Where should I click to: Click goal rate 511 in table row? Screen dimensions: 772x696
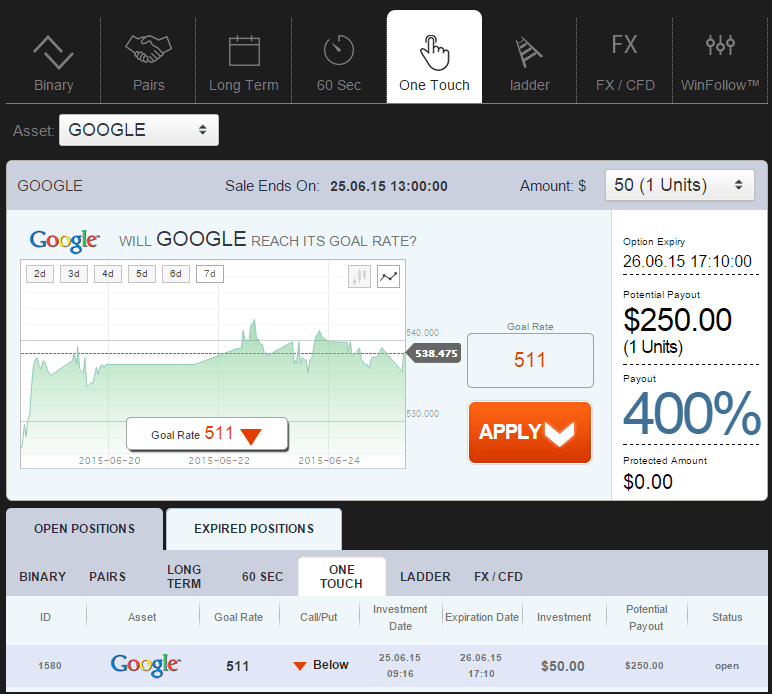click(x=237, y=666)
